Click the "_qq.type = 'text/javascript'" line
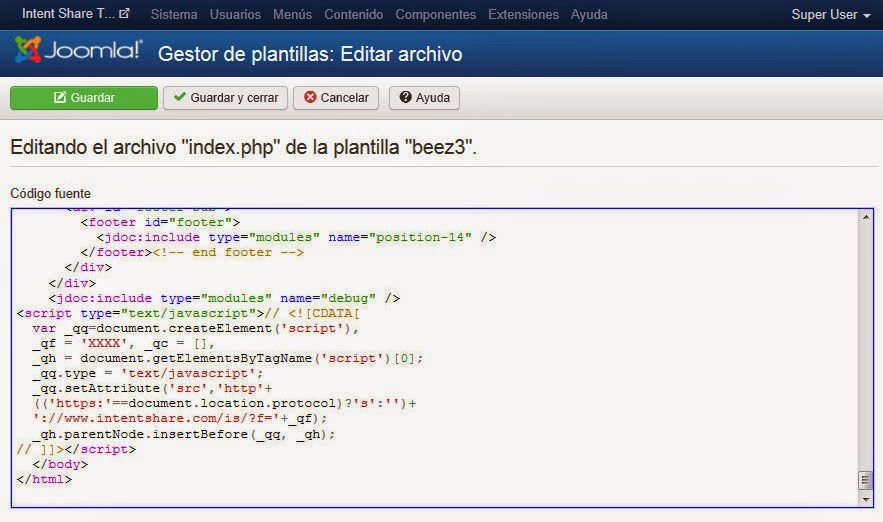The height and width of the screenshot is (522, 883). (148, 373)
